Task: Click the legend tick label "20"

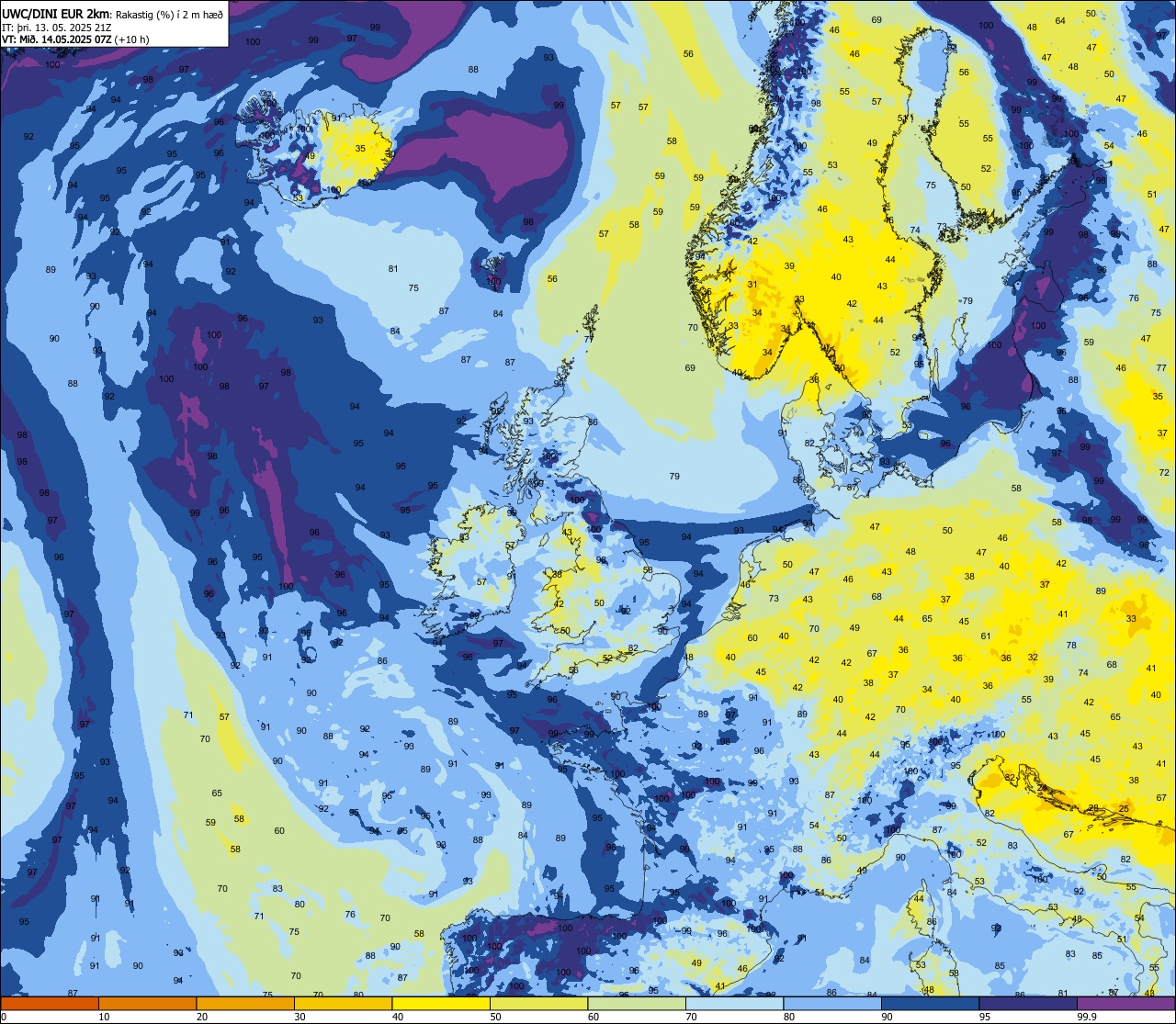Action: [x=201, y=1017]
